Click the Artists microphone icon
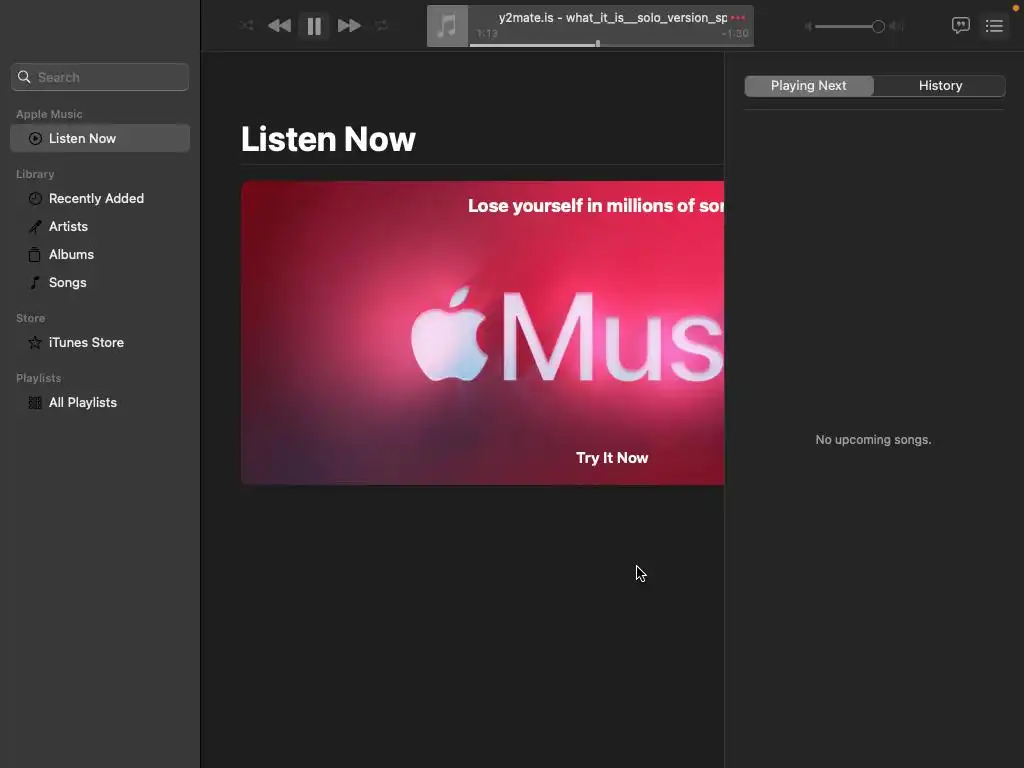The height and width of the screenshot is (768, 1024). coord(35,227)
